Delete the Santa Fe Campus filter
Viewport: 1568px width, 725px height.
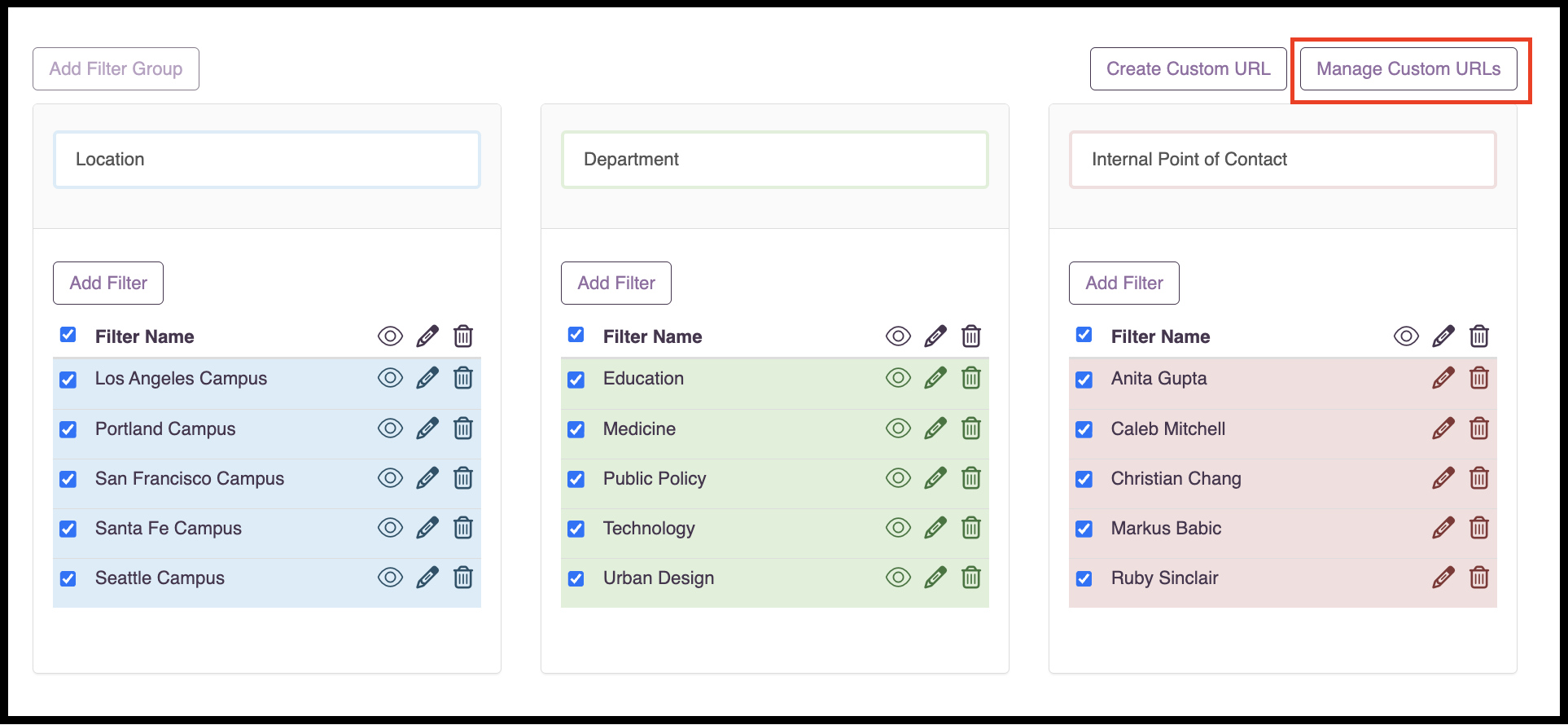pyautogui.click(x=463, y=528)
